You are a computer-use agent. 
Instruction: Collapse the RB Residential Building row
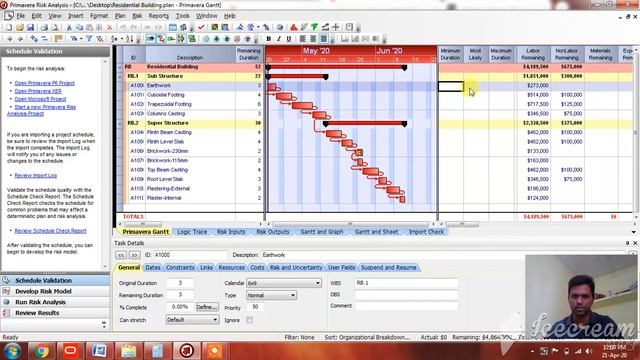click(x=120, y=67)
